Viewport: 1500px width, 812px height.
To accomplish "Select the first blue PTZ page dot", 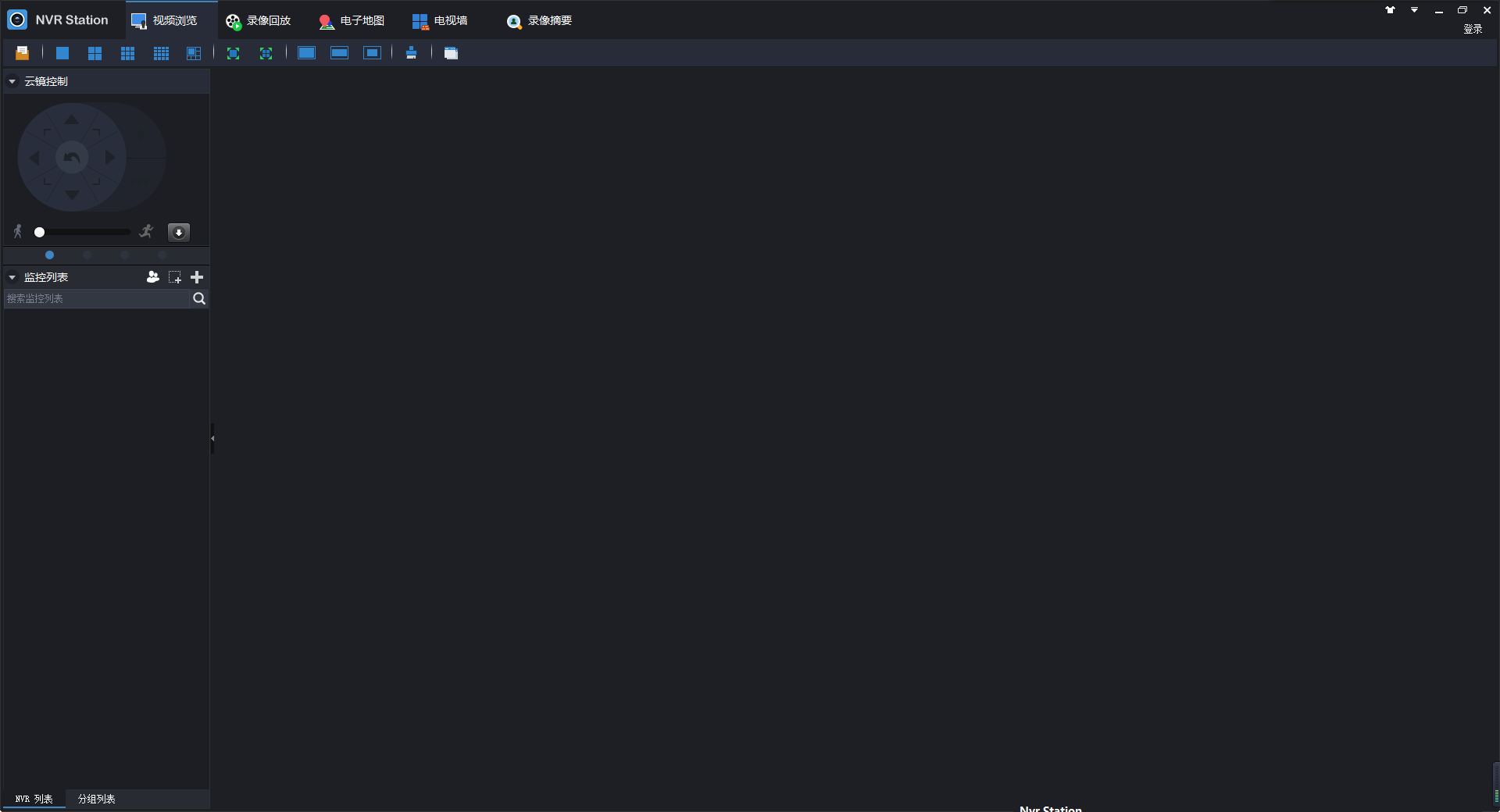I will tap(49, 255).
